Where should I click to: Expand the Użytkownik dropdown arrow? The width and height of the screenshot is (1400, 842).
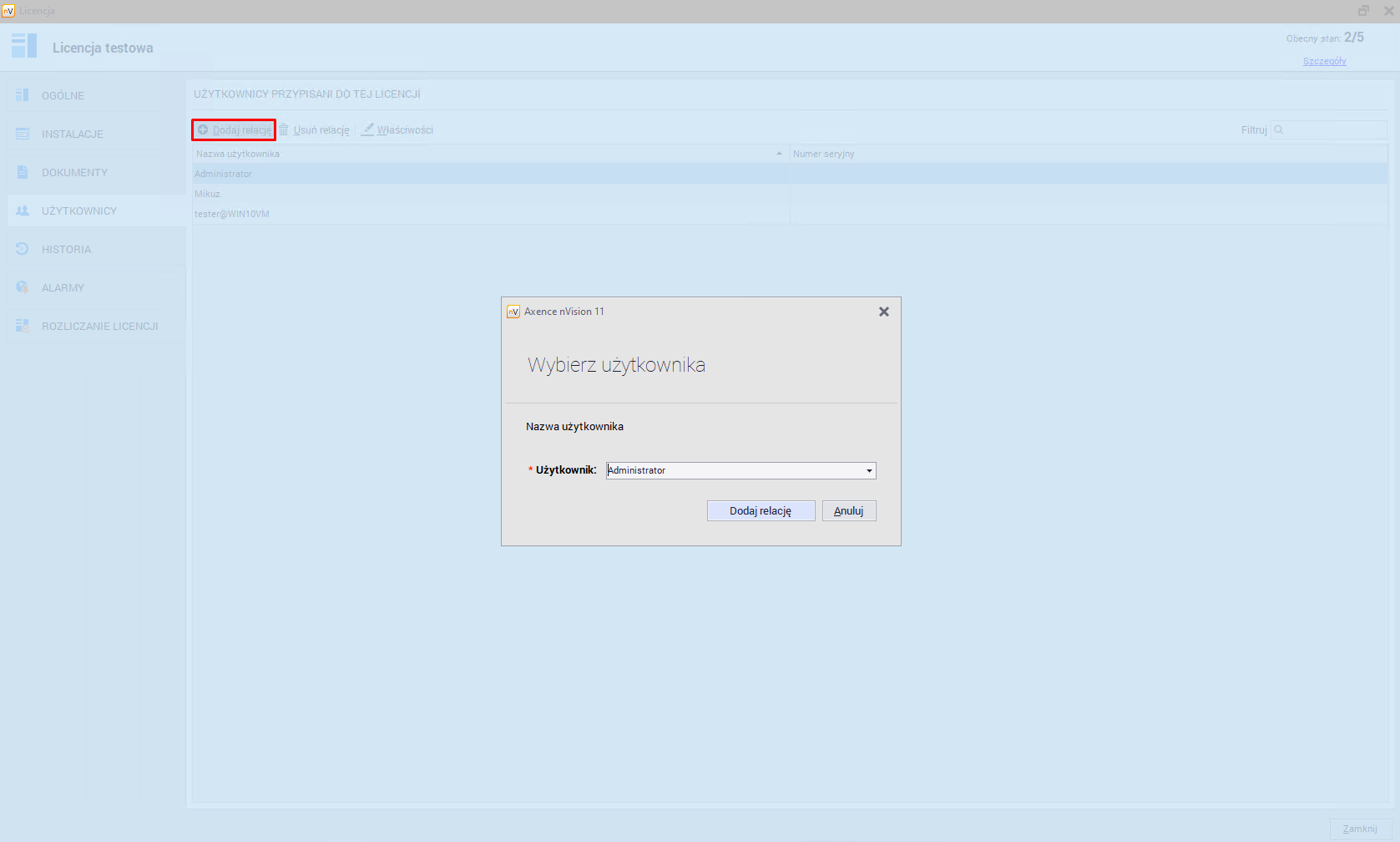869,471
